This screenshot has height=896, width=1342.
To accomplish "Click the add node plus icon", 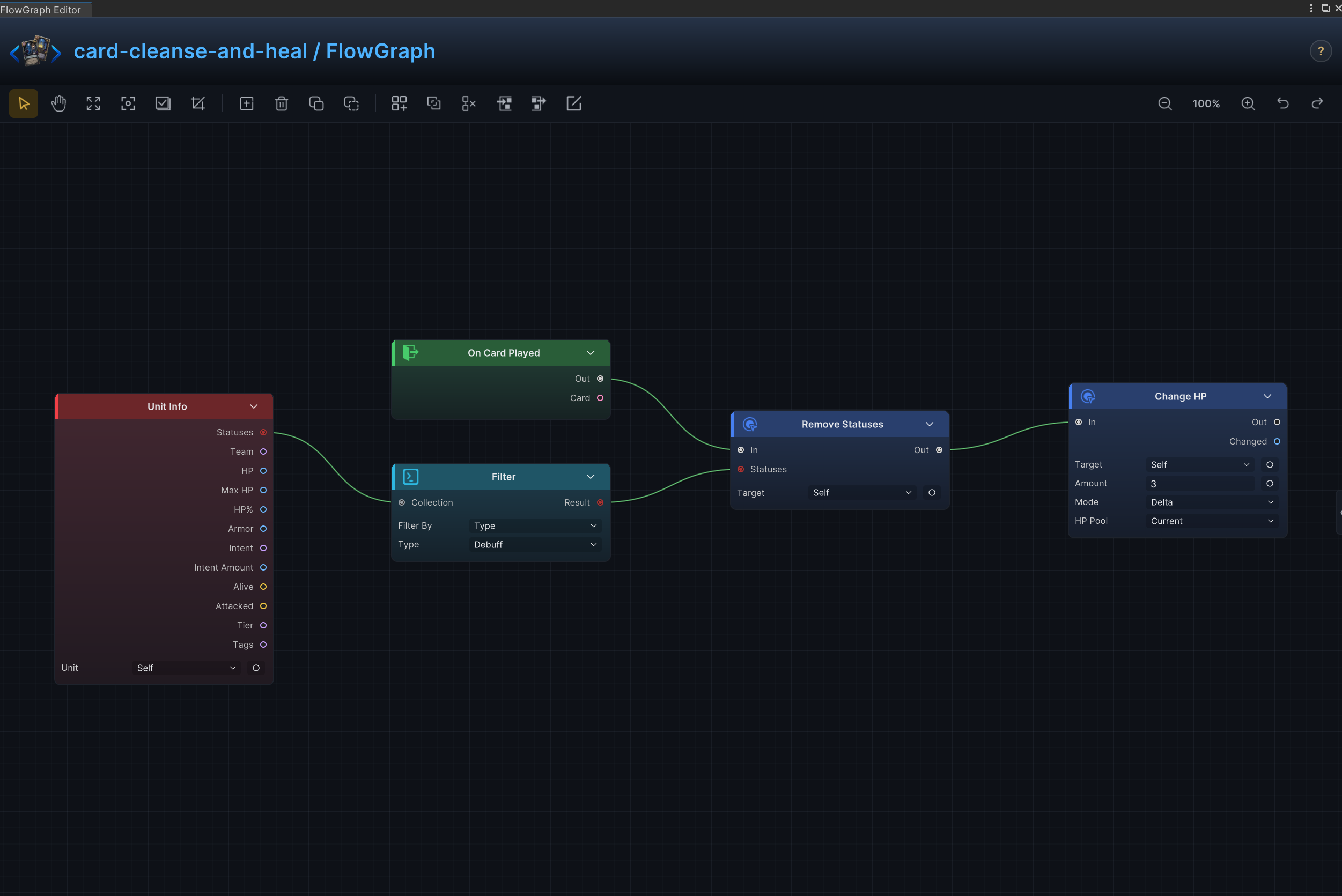I will point(246,103).
